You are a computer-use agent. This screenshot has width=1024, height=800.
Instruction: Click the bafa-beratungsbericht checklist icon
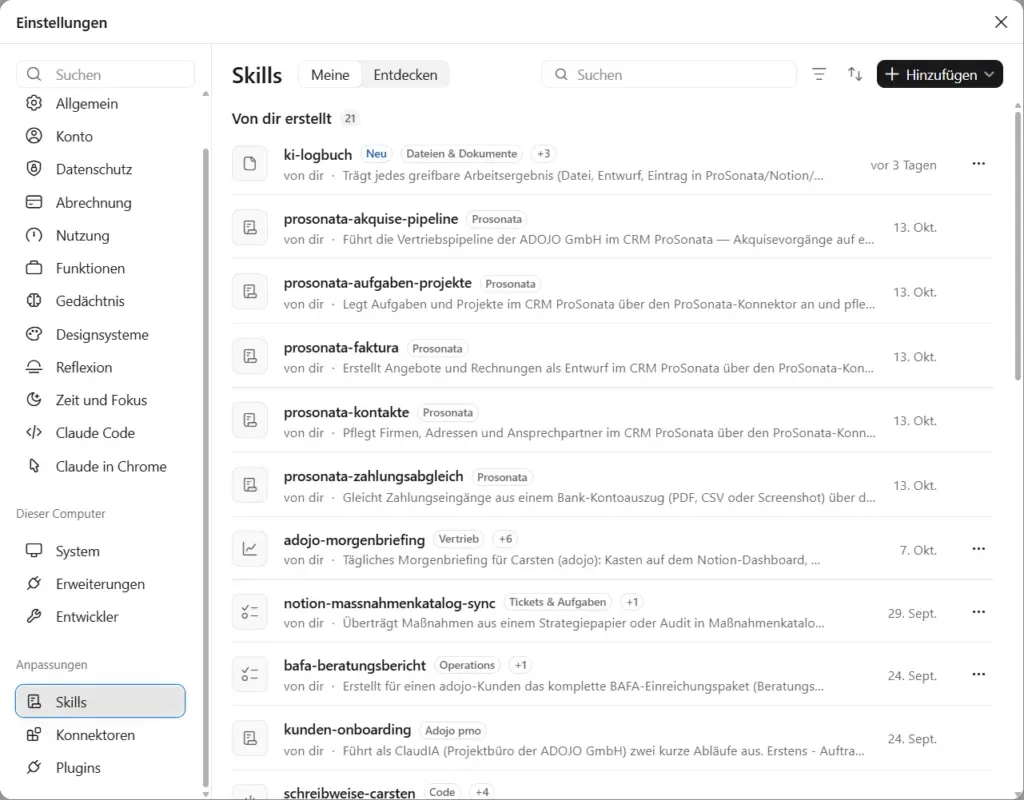pyautogui.click(x=250, y=674)
